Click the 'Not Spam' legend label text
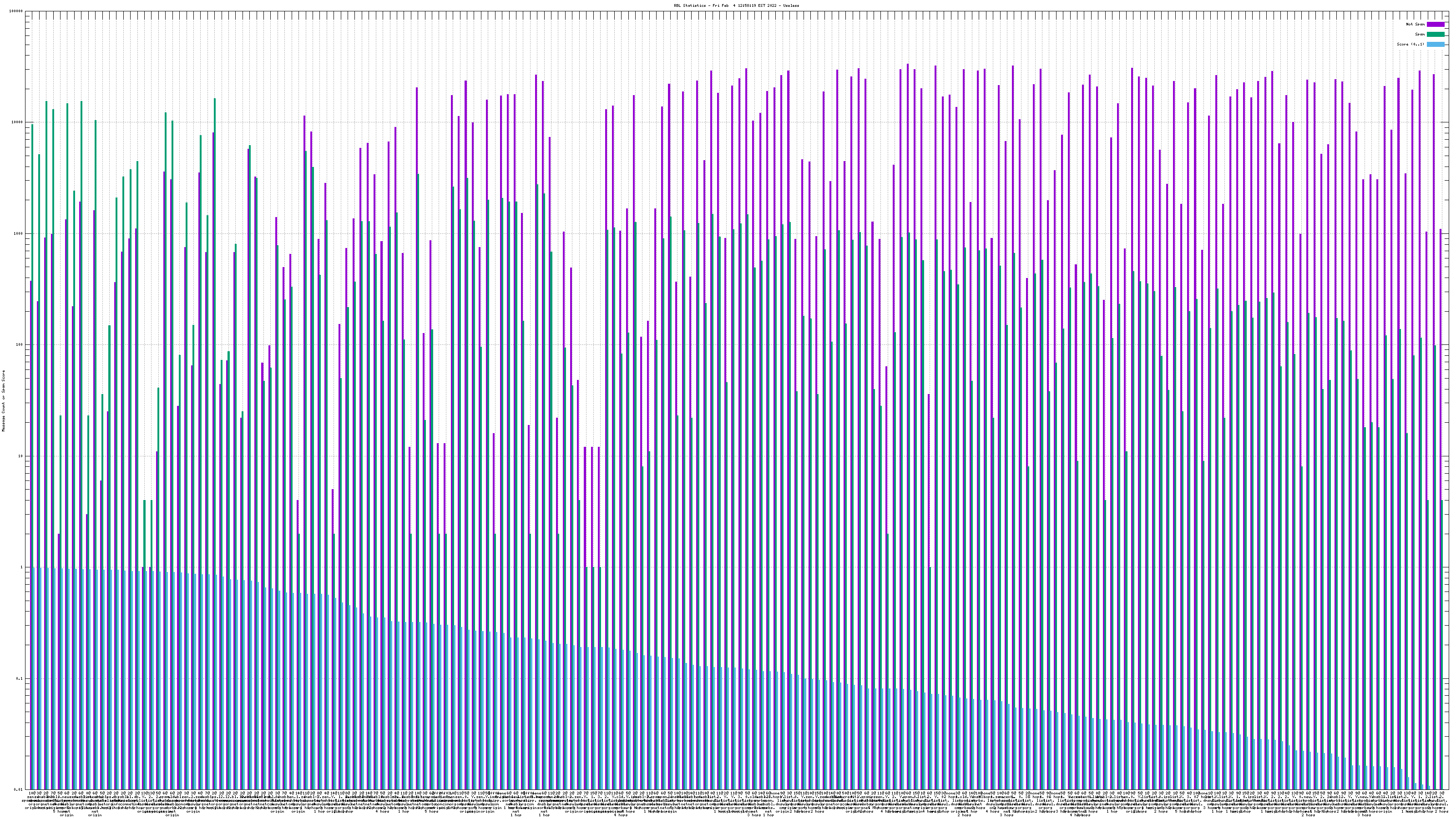1456x819 pixels. (x=1416, y=24)
